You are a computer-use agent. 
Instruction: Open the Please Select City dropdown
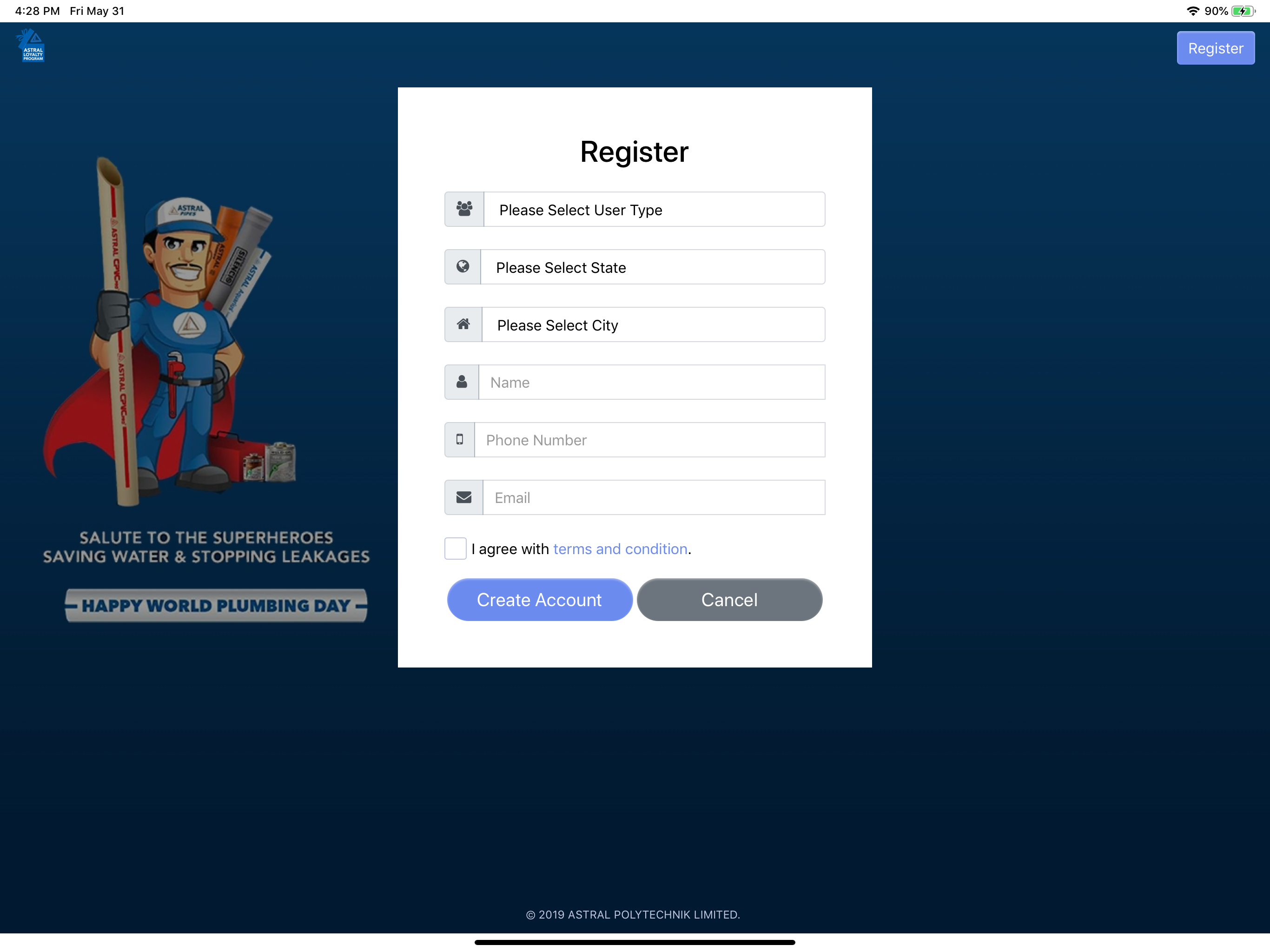654,324
